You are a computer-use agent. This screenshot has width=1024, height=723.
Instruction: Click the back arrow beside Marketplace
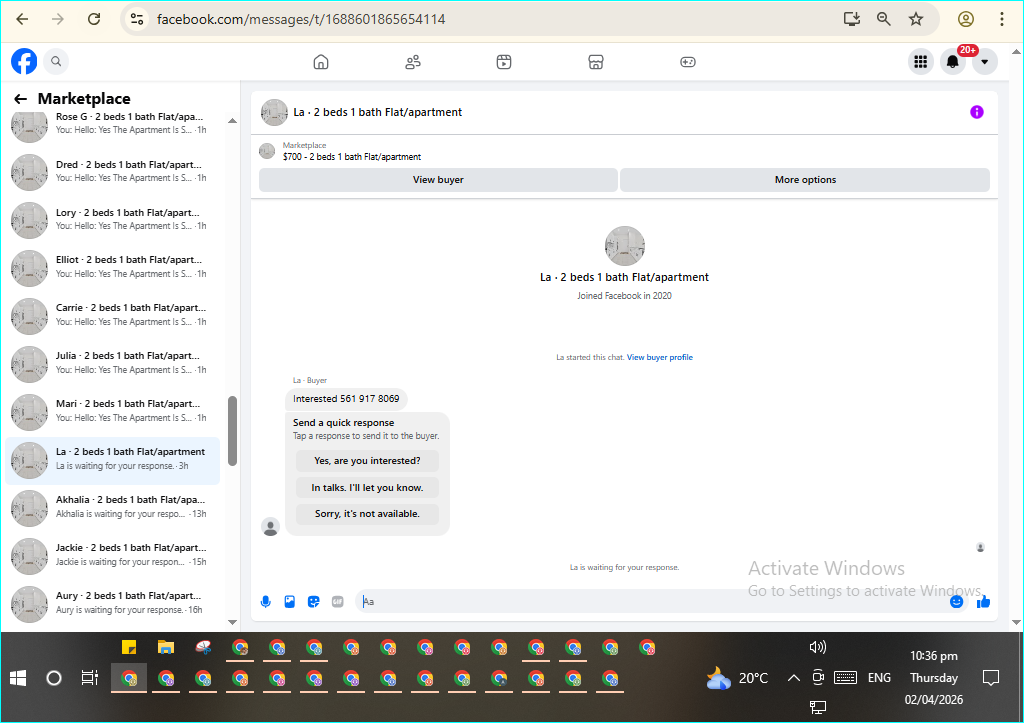tap(21, 99)
